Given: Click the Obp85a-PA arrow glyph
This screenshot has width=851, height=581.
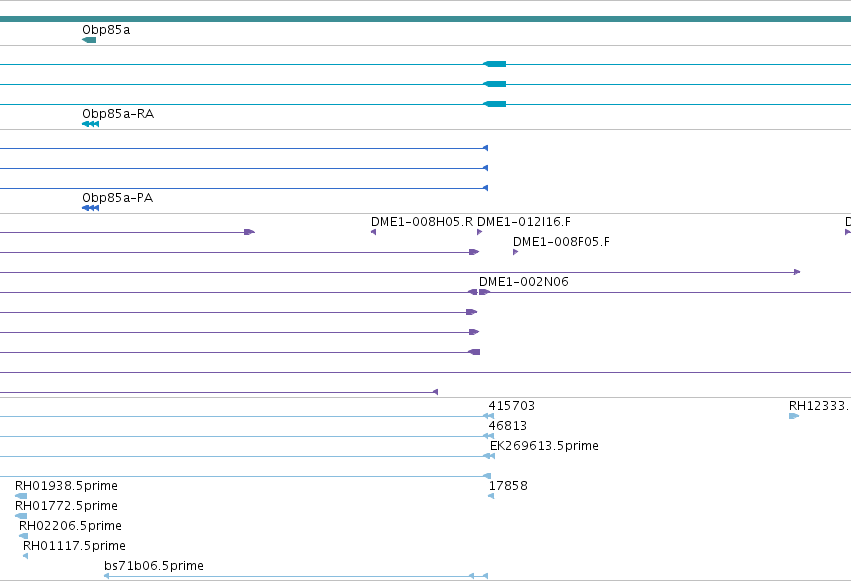Looking at the screenshot, I should [91, 208].
